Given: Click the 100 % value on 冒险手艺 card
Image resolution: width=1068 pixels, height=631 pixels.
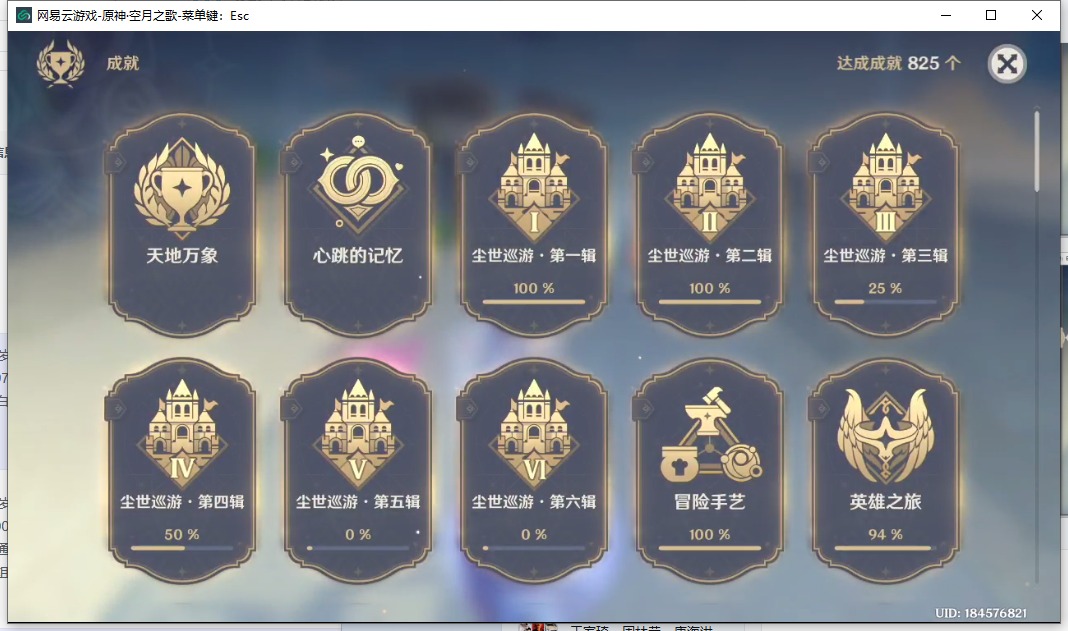Looking at the screenshot, I should click(x=710, y=535).
